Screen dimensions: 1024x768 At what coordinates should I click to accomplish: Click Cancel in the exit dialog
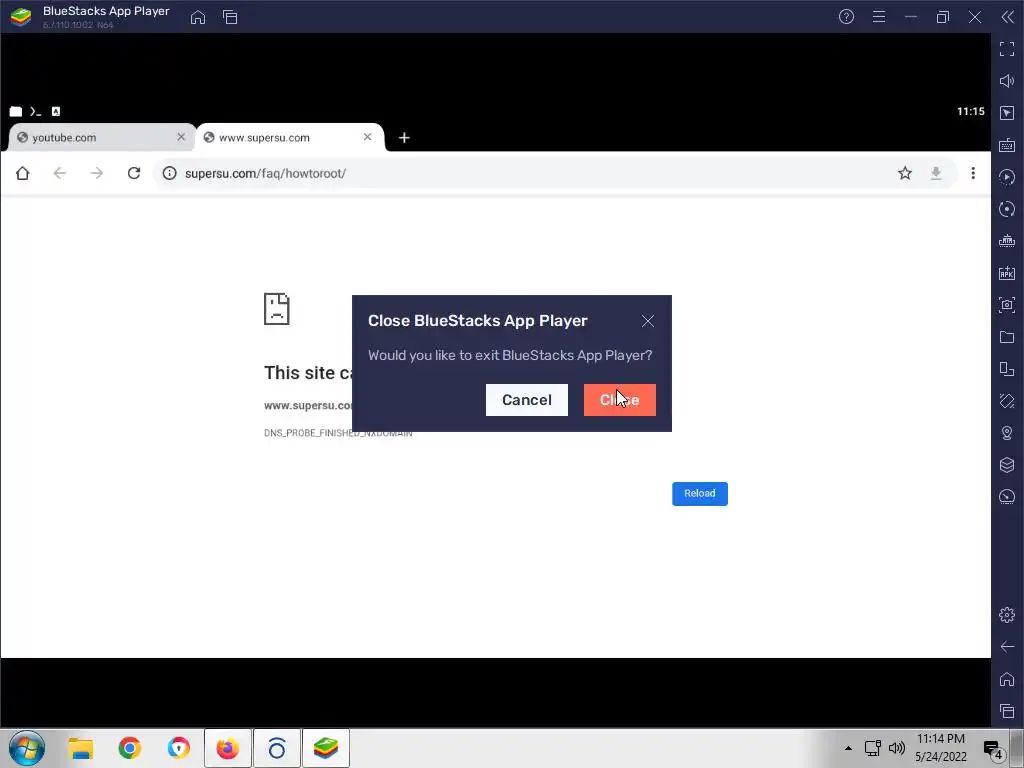526,400
